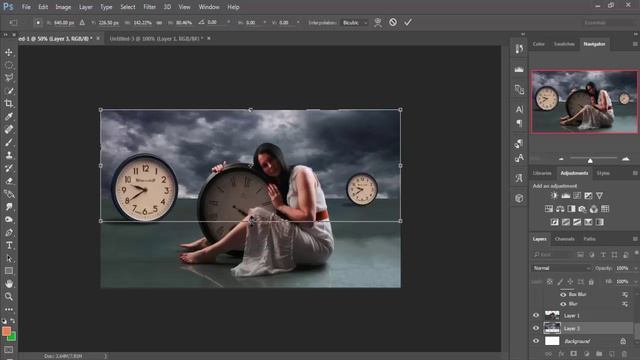
Task: Select the Horizontal Type tool
Action: (9, 245)
